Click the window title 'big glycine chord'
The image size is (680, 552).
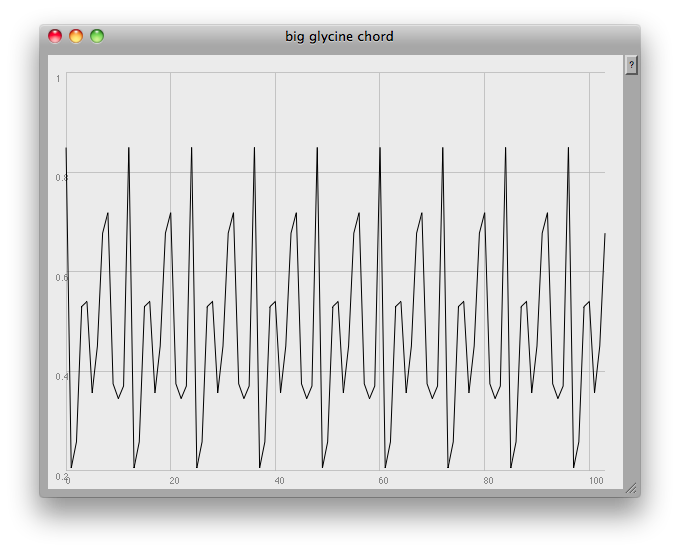pyautogui.click(x=339, y=37)
